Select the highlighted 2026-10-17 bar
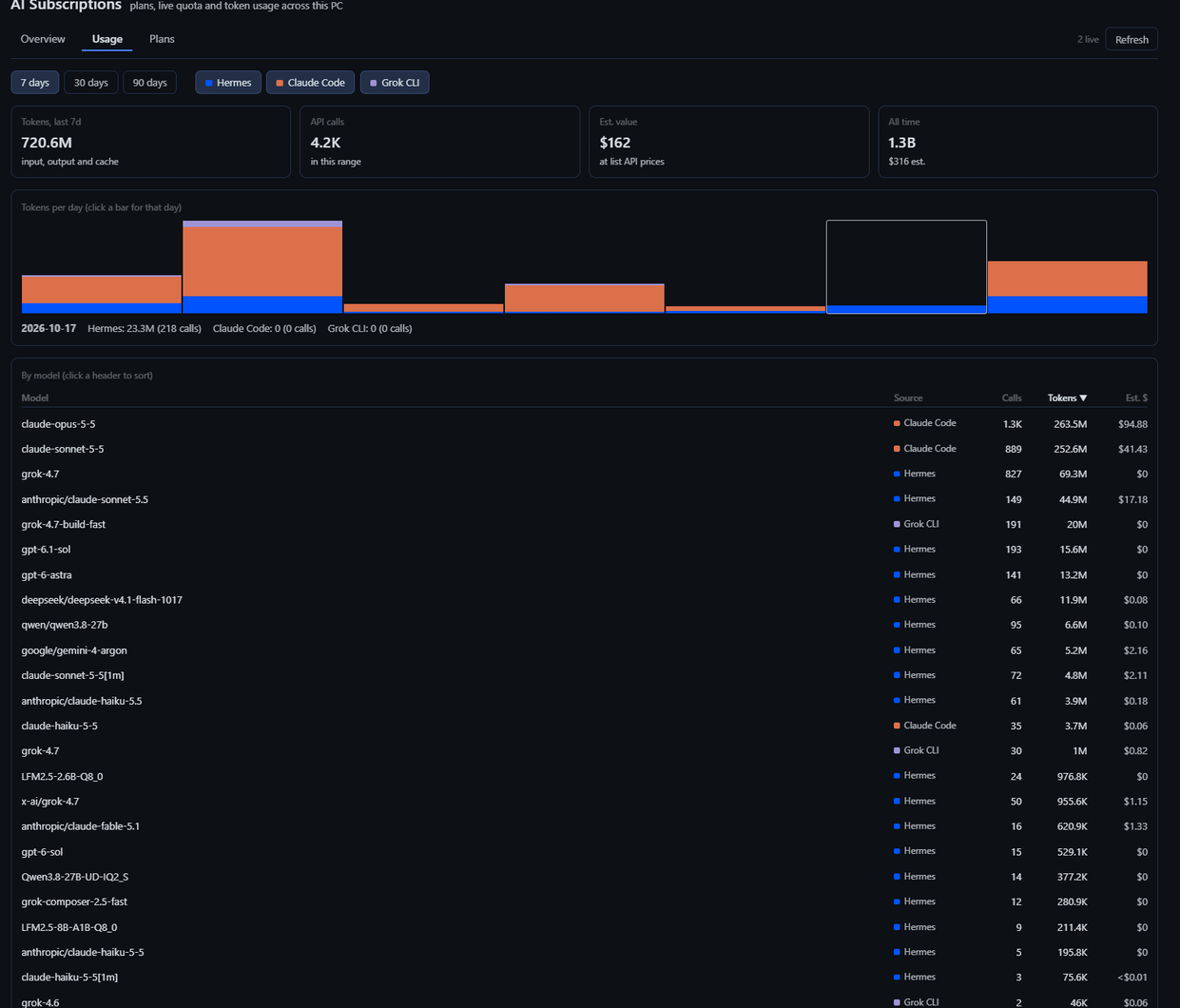Viewport: 1180px width, 1008px height. (906, 267)
